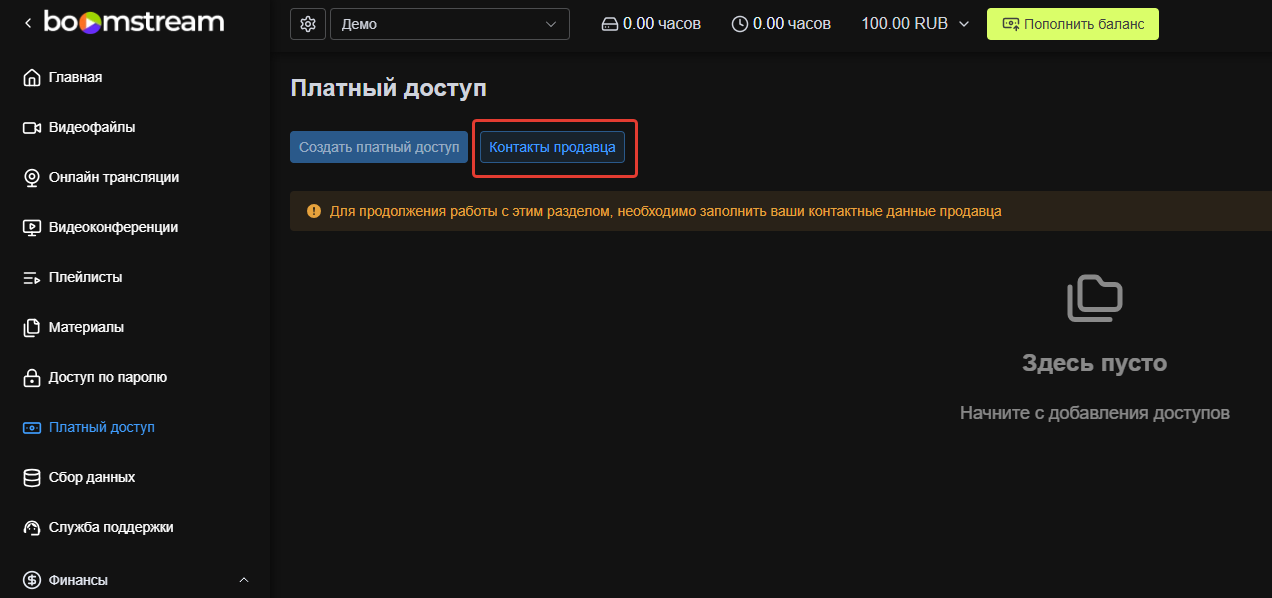Screen dimensions: 1272x598
Task: Open the Демо project dropdown
Action: (450, 24)
